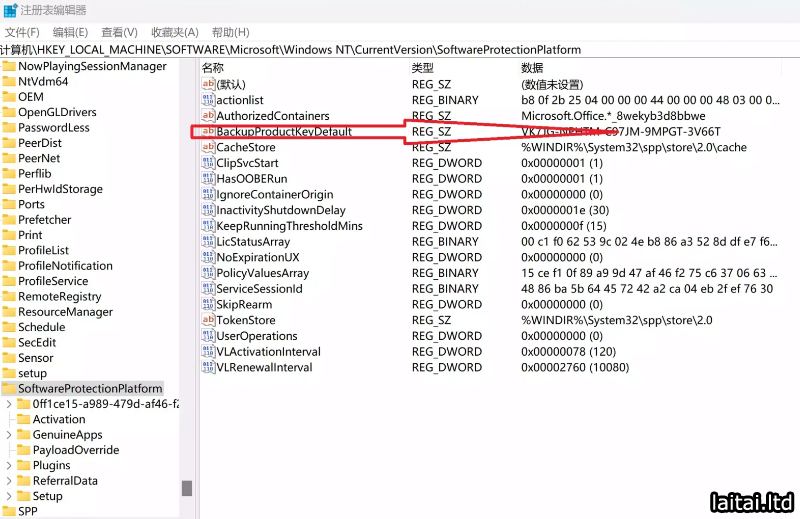
Task: Expand the ReferralData subkey
Action: click(x=10, y=481)
